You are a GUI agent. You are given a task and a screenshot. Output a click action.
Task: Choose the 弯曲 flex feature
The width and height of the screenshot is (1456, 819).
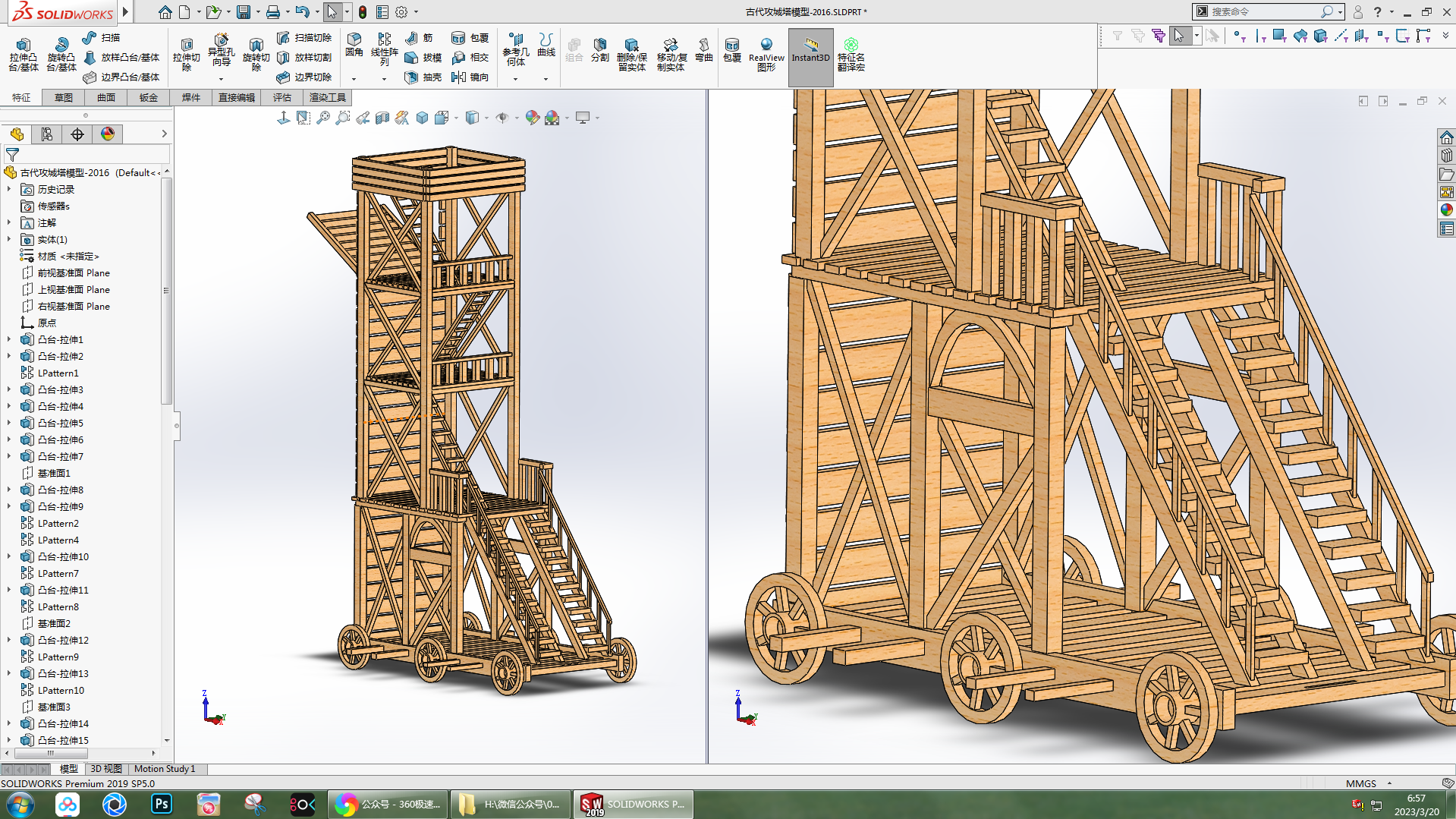(703, 50)
